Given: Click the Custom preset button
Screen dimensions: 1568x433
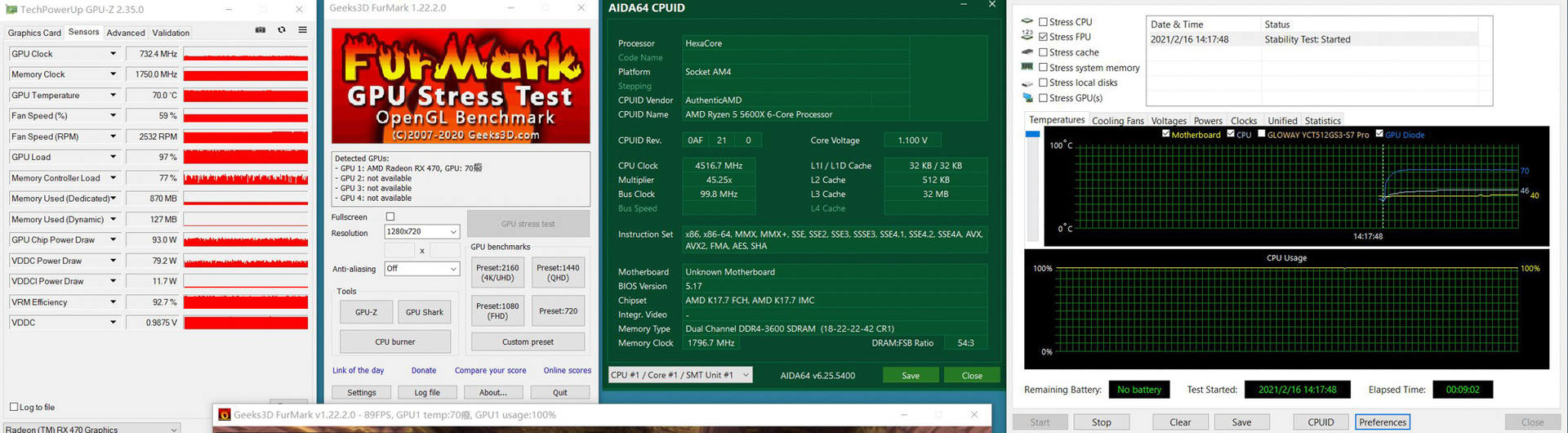Looking at the screenshot, I should pos(528,341).
